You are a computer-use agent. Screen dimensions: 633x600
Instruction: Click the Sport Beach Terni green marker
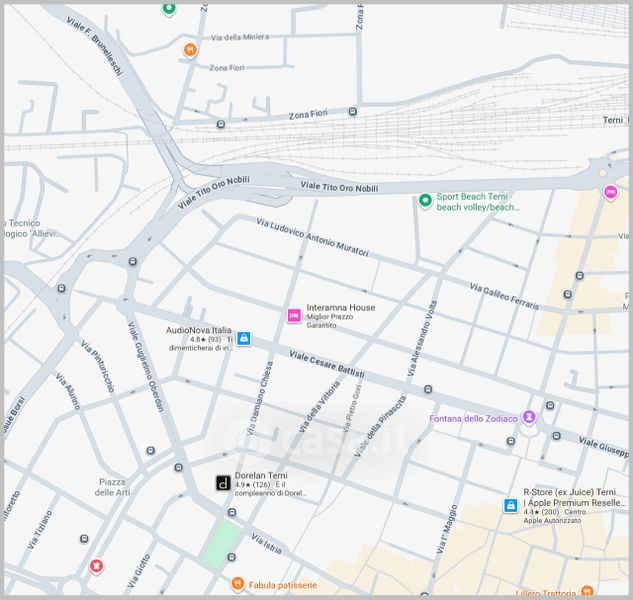click(425, 201)
